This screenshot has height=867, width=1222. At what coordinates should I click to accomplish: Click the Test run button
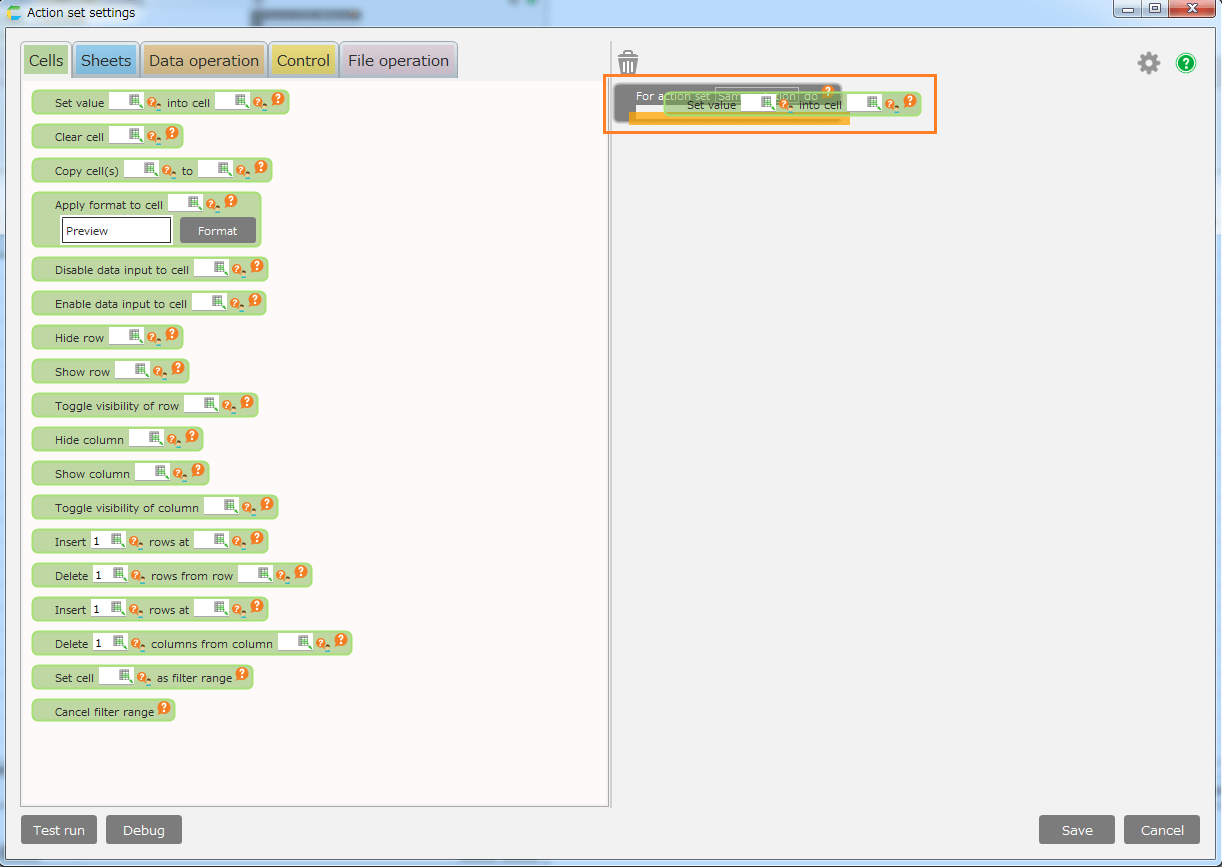point(59,830)
